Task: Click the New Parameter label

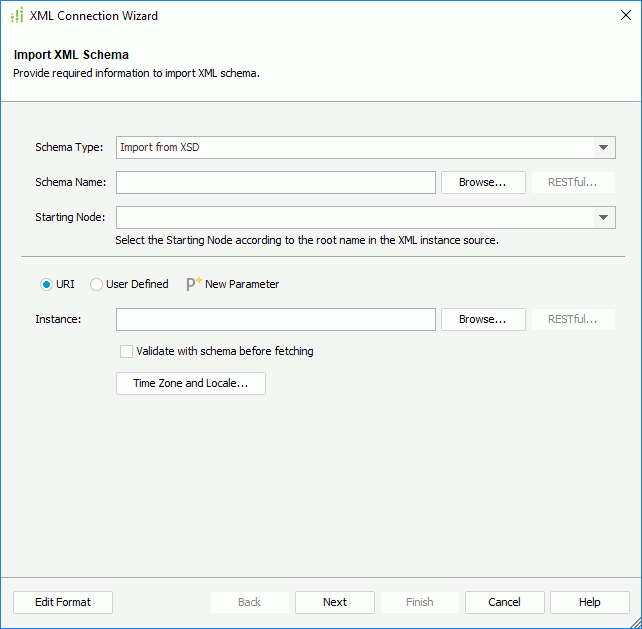Action: point(242,284)
